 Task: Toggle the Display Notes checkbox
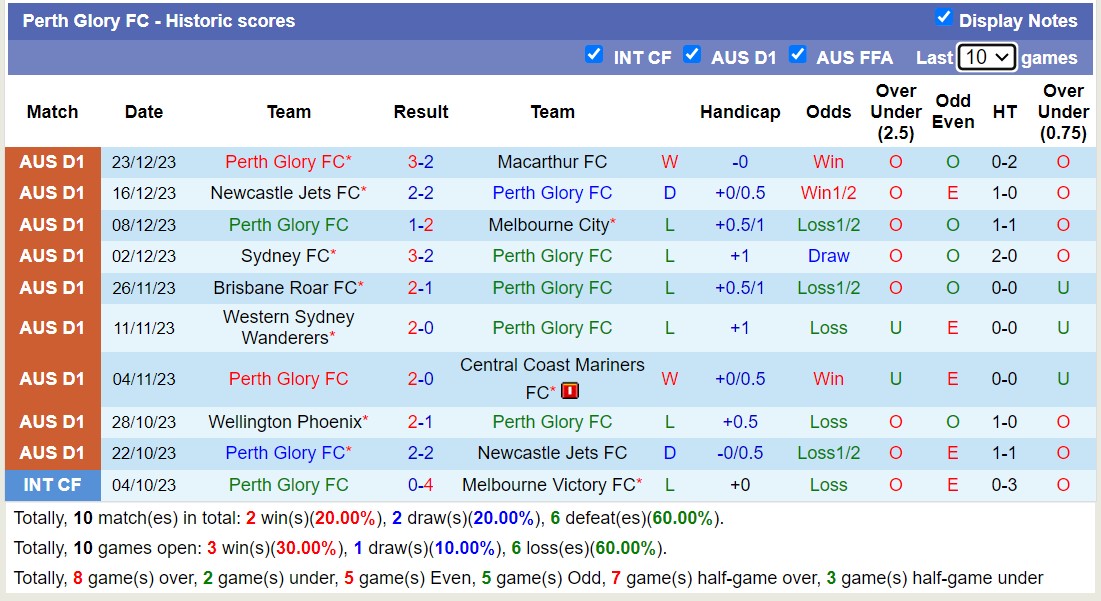coord(941,19)
